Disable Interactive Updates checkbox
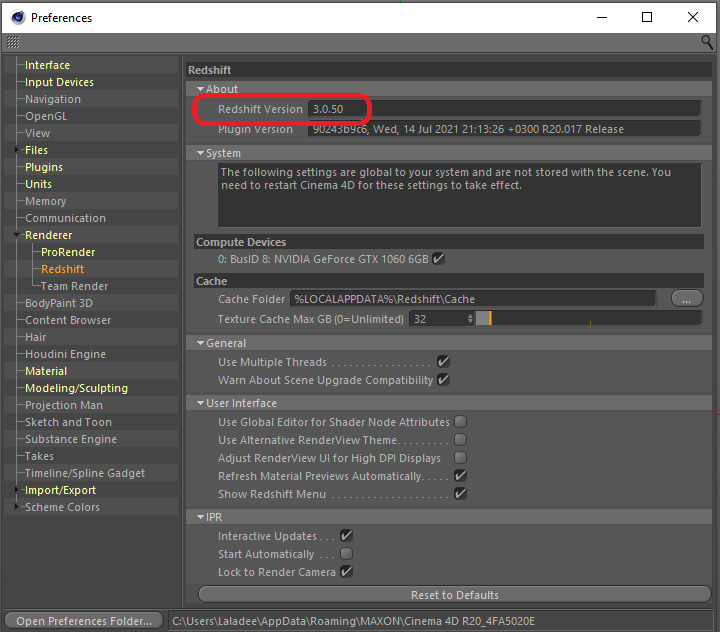The height and width of the screenshot is (632, 720). [346, 536]
